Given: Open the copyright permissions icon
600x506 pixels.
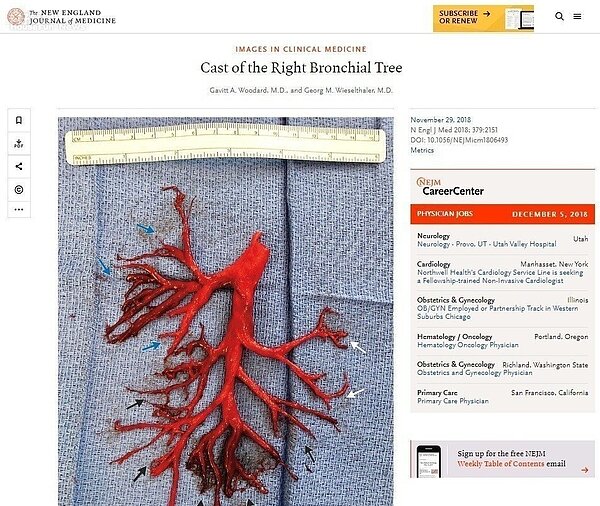Looking at the screenshot, I should [x=19, y=189].
